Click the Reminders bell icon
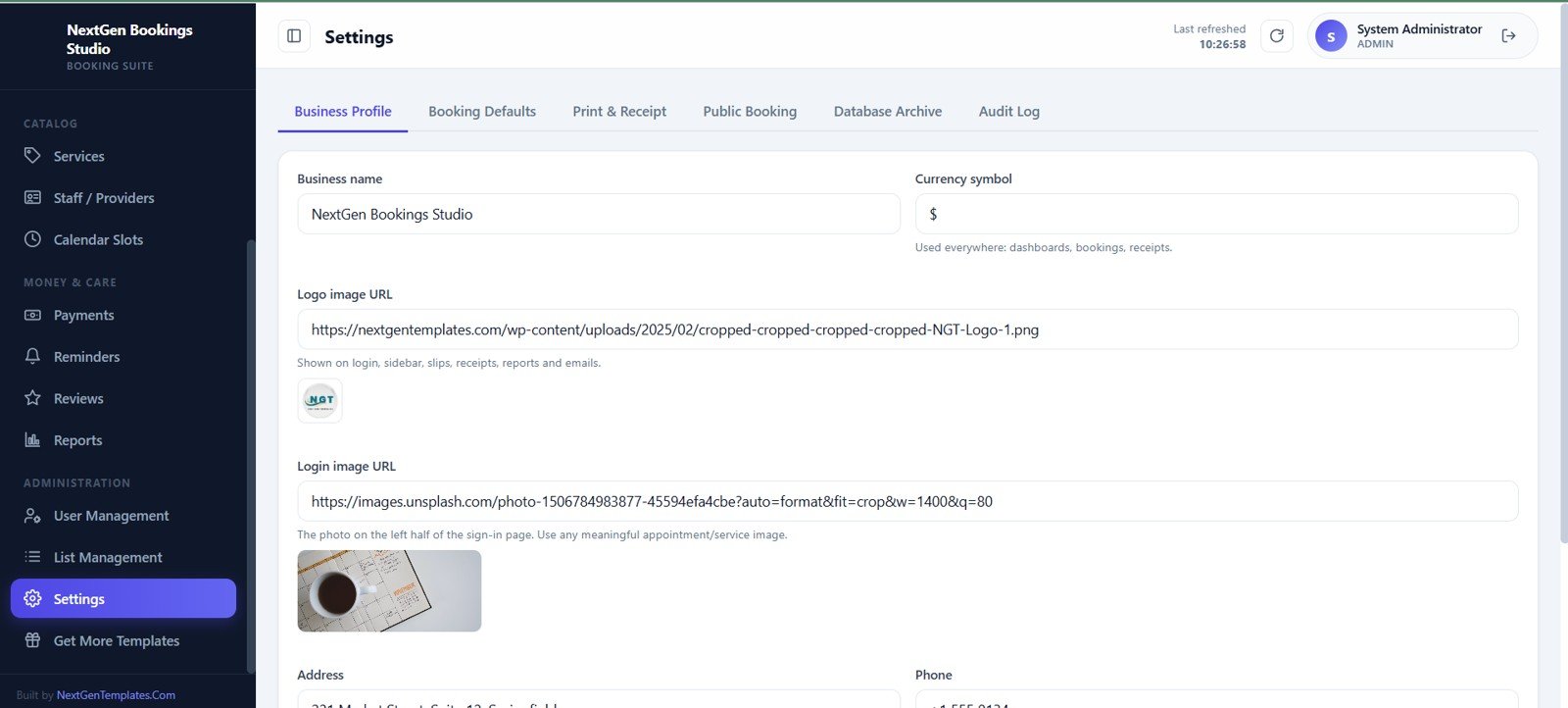1568x708 pixels. tap(32, 357)
